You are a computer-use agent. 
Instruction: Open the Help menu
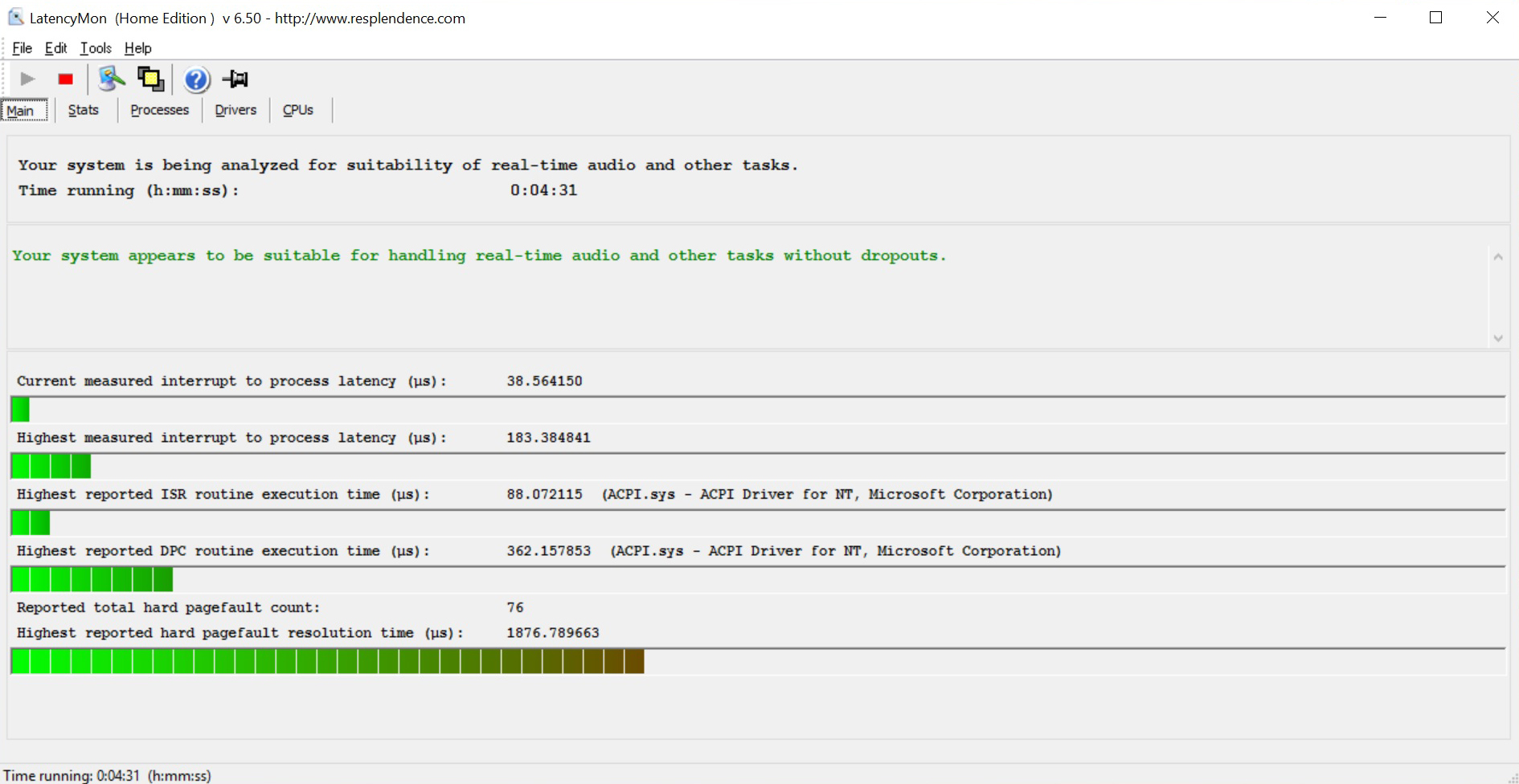137,48
